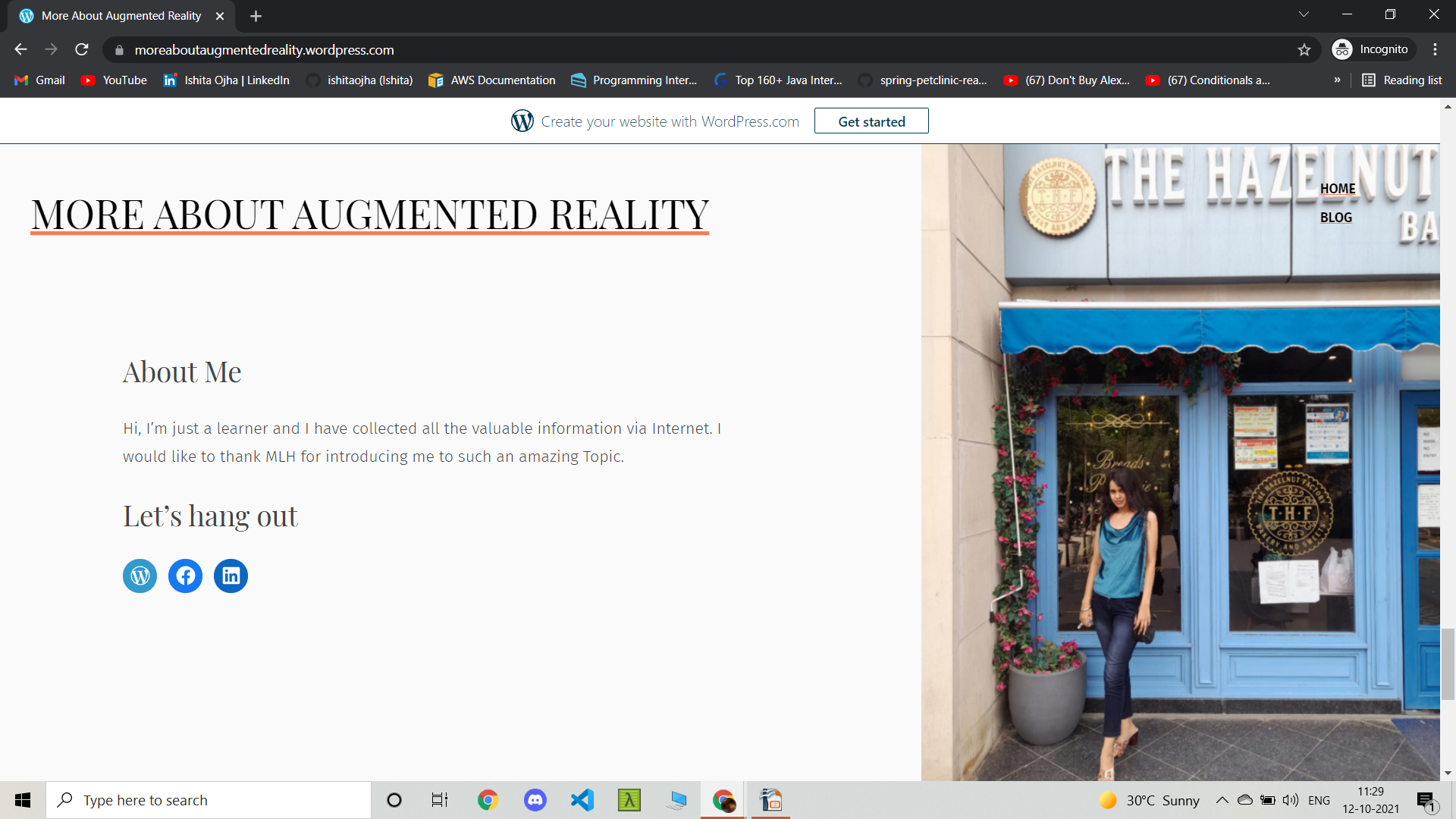Open the Facebook social link
The width and height of the screenshot is (1456, 819).
coord(185,576)
